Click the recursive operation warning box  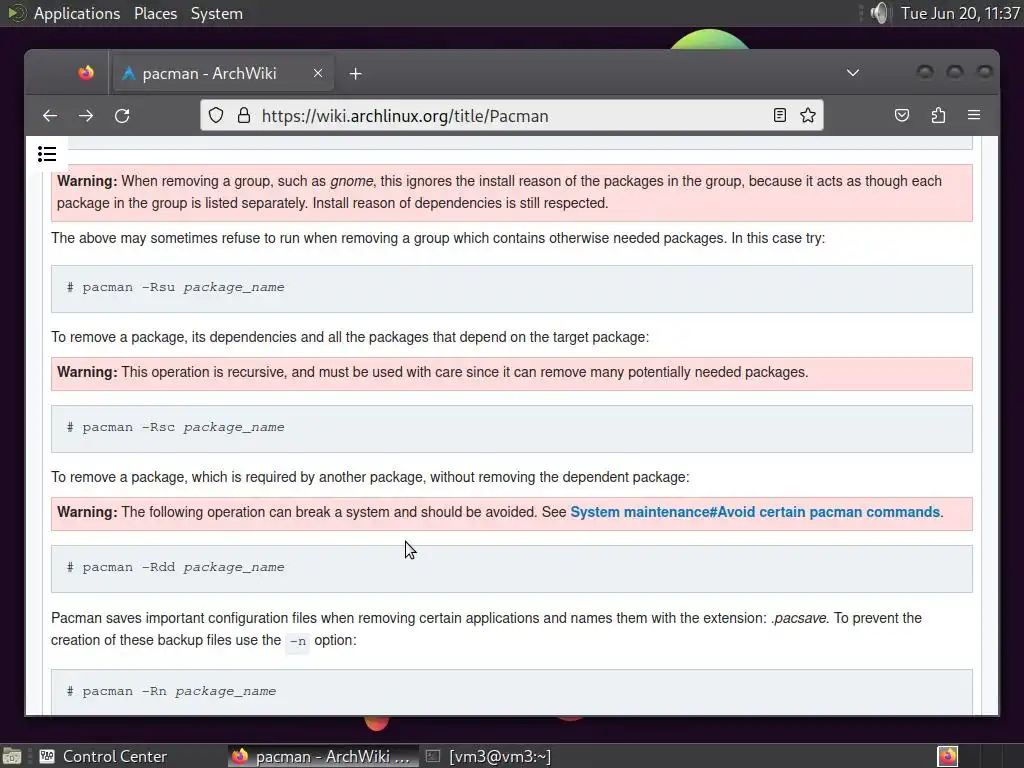pyautogui.click(x=512, y=373)
